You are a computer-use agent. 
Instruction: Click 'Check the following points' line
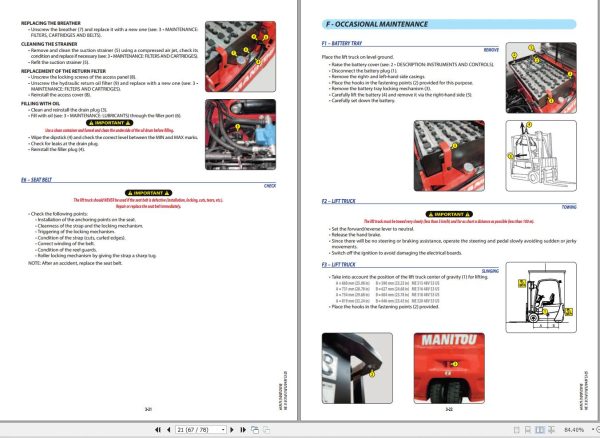point(58,214)
